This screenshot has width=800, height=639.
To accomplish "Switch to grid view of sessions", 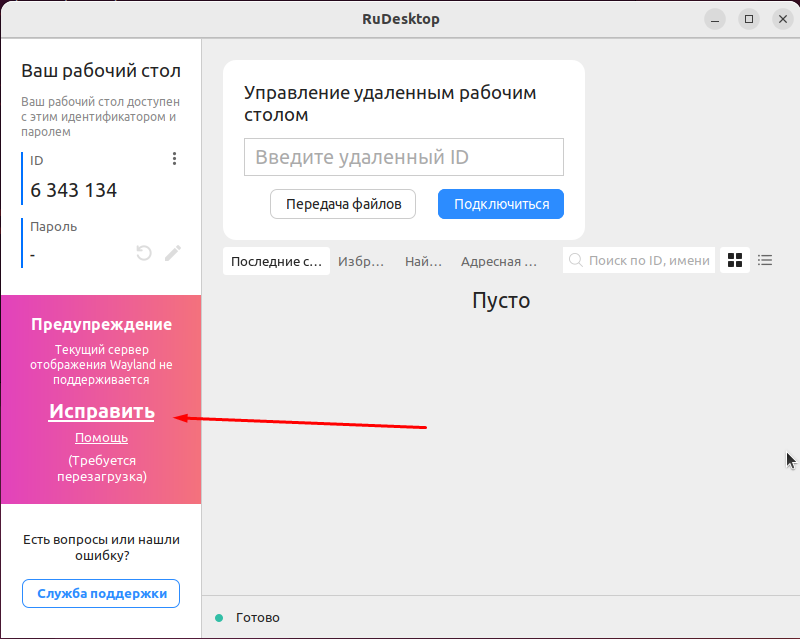I will [x=735, y=260].
